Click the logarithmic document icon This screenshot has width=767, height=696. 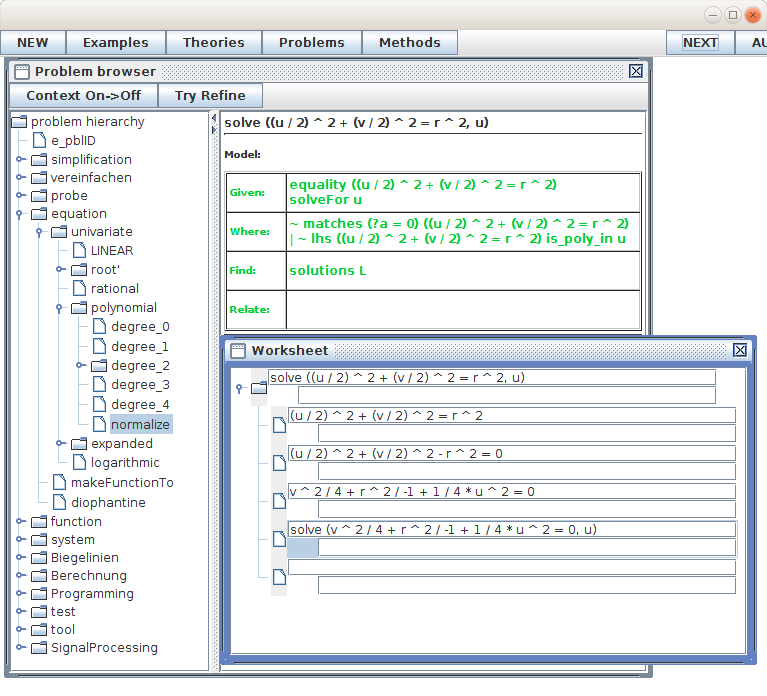(x=79, y=462)
